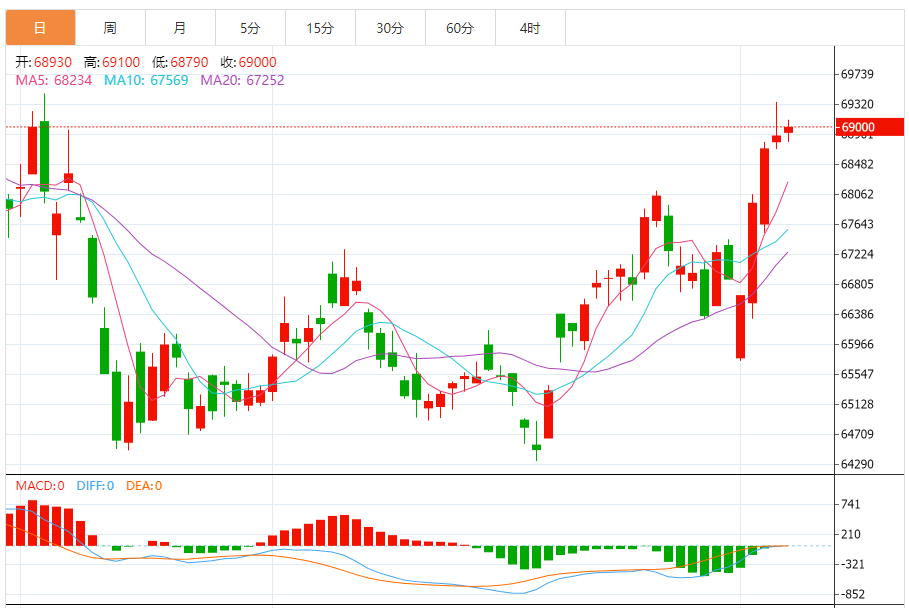
Task: Click the 69739 price axis label
Action: (857, 74)
